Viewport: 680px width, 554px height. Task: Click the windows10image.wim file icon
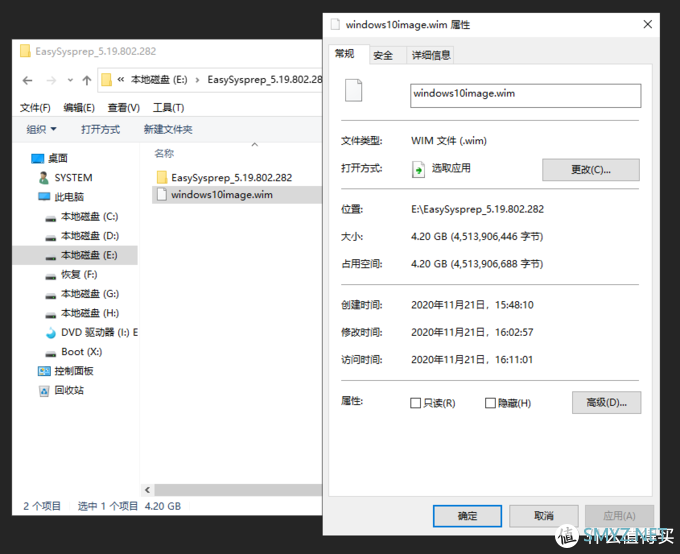pyautogui.click(x=162, y=195)
